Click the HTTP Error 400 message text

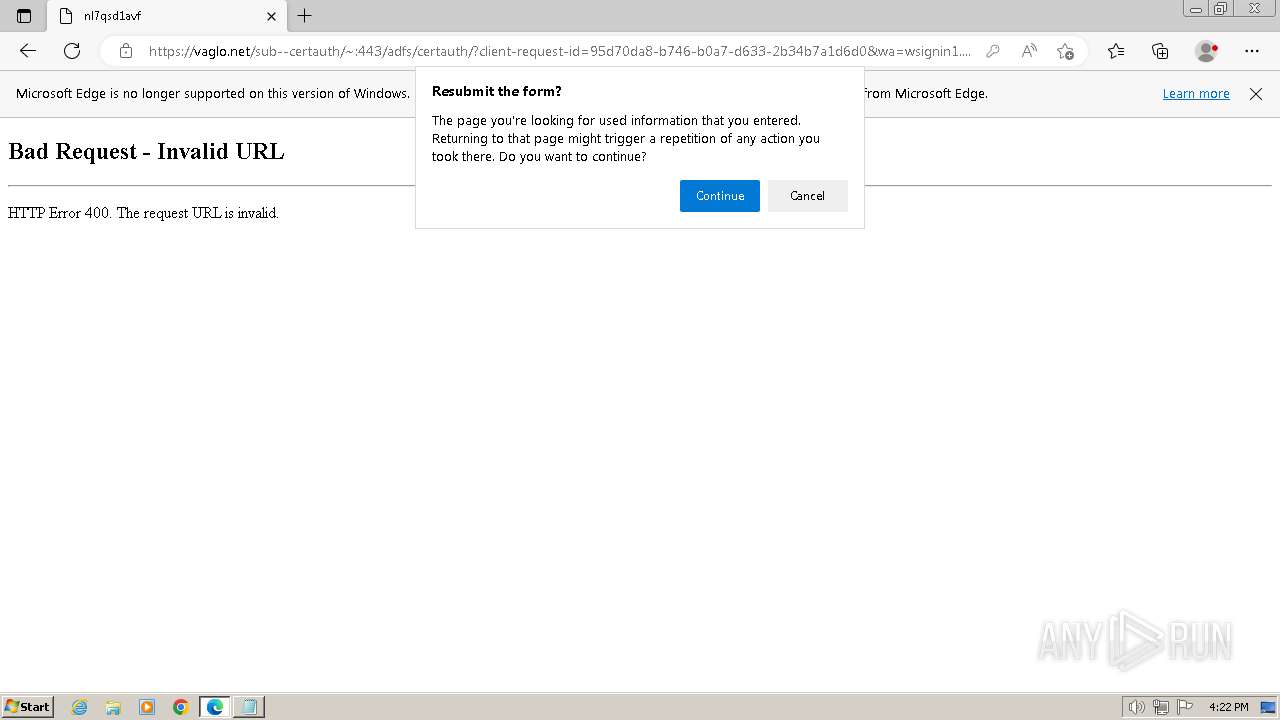click(143, 213)
